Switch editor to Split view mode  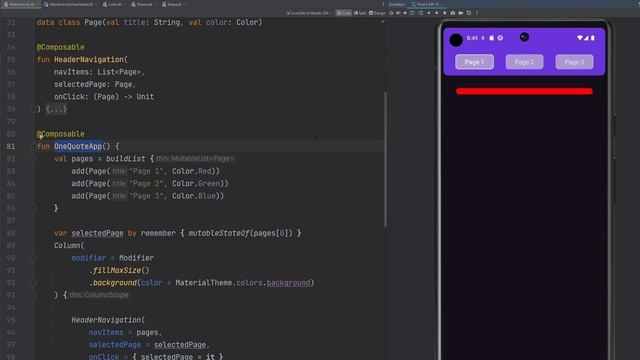(x=360, y=13)
